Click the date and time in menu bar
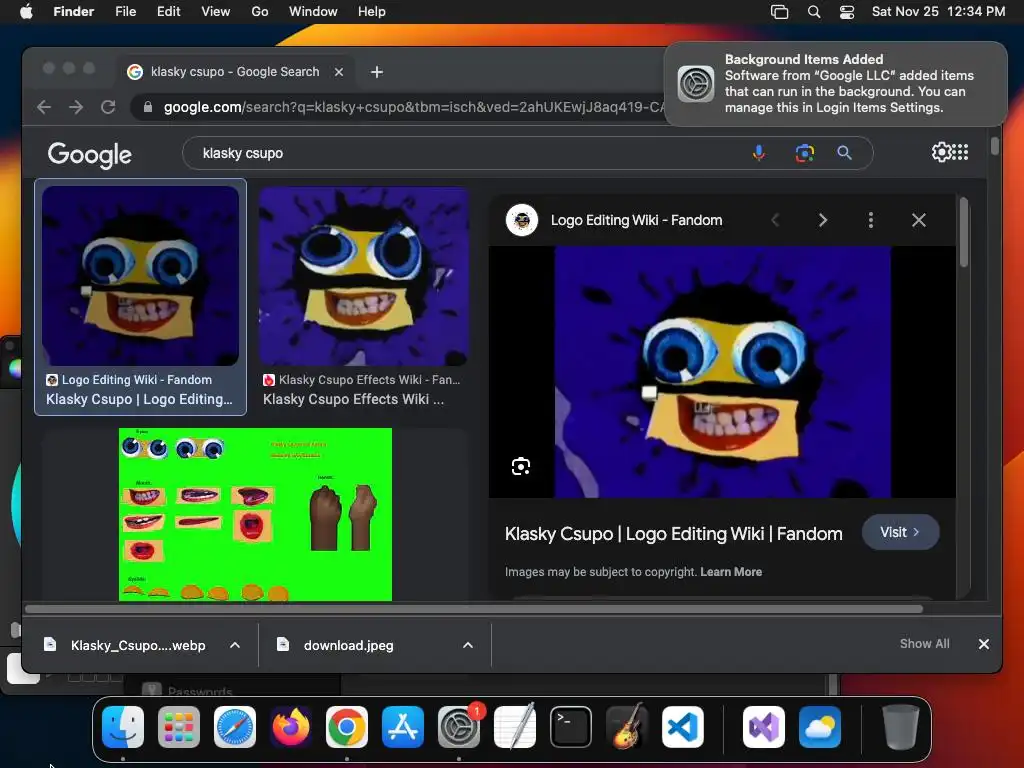 pyautogui.click(x=938, y=11)
